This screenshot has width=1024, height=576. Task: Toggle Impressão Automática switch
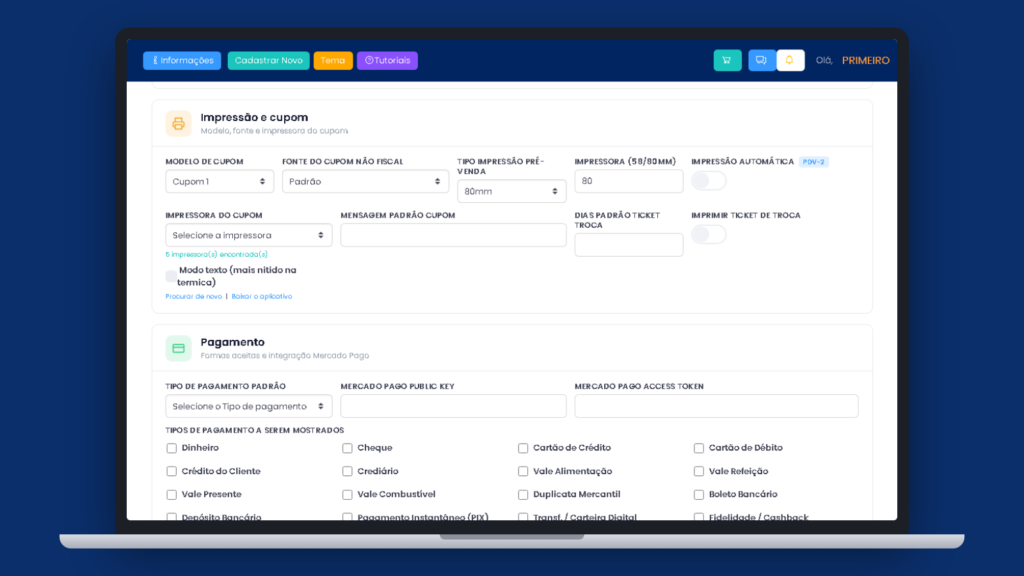709,181
